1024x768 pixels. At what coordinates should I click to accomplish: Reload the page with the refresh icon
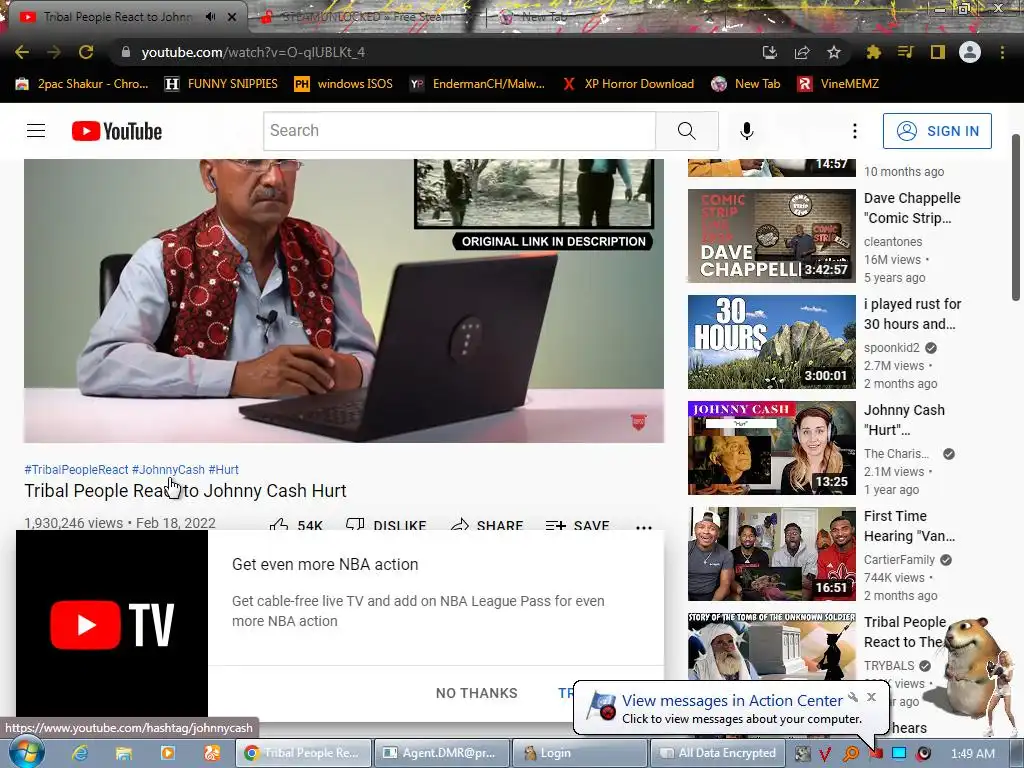click(x=86, y=52)
